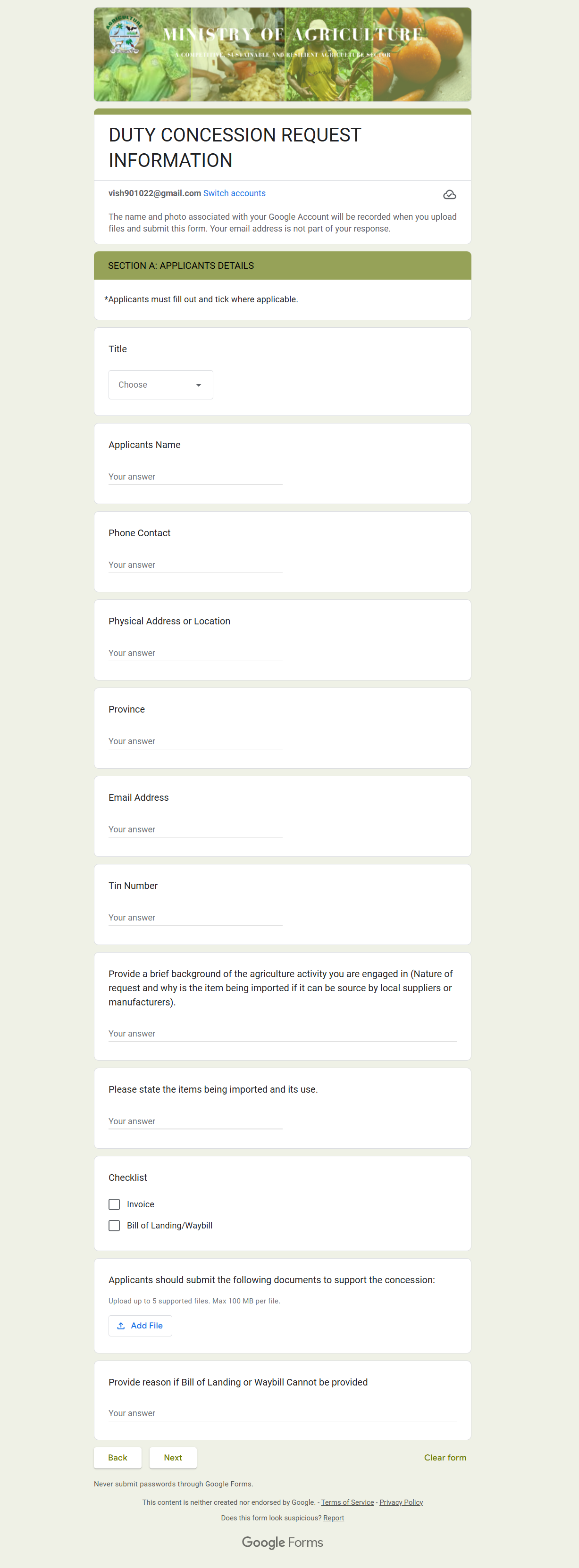Click the upload arrow icon on Add File

coord(121,1326)
